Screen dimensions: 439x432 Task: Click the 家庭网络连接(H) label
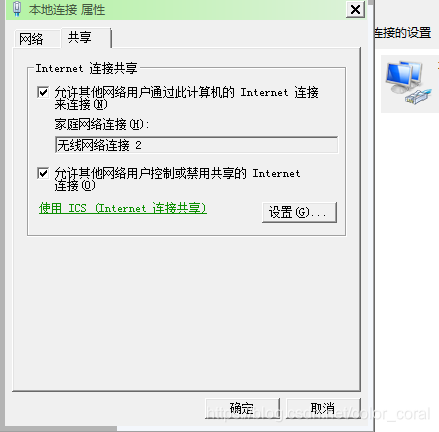point(102,124)
